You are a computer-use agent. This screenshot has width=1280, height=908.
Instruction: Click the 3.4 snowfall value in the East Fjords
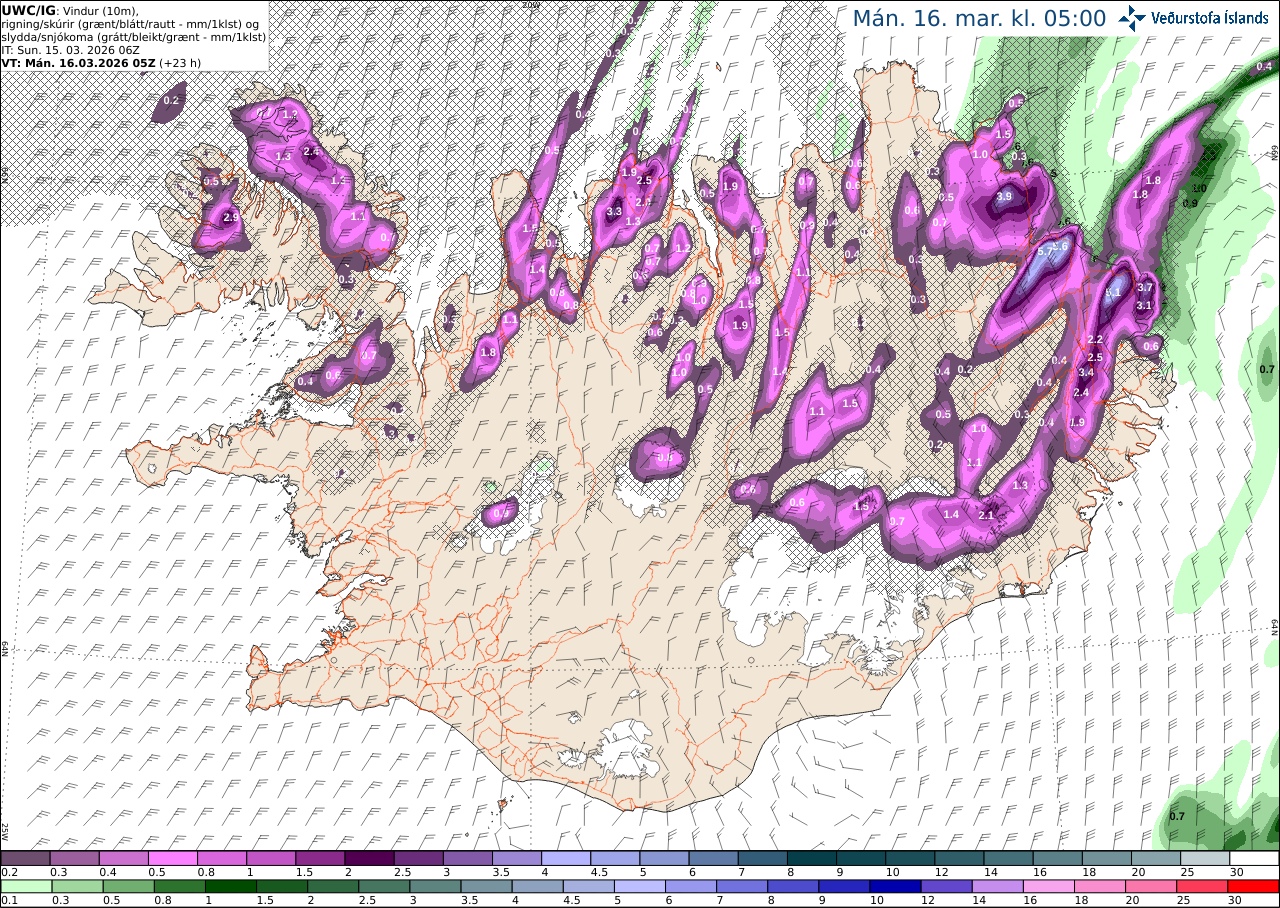(1087, 372)
